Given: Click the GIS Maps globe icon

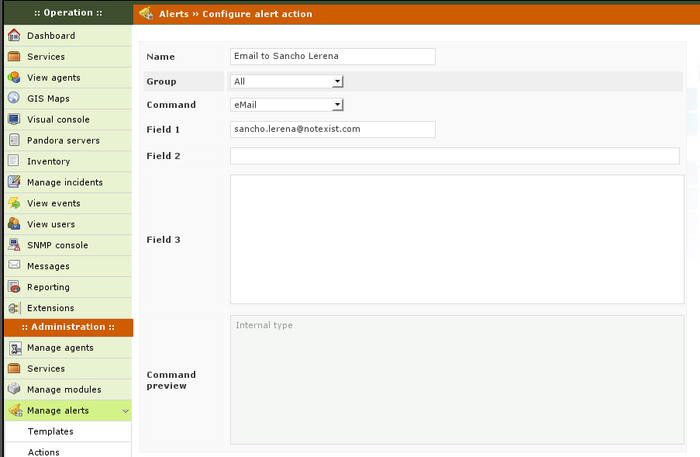Looking at the screenshot, I should click(14, 99).
